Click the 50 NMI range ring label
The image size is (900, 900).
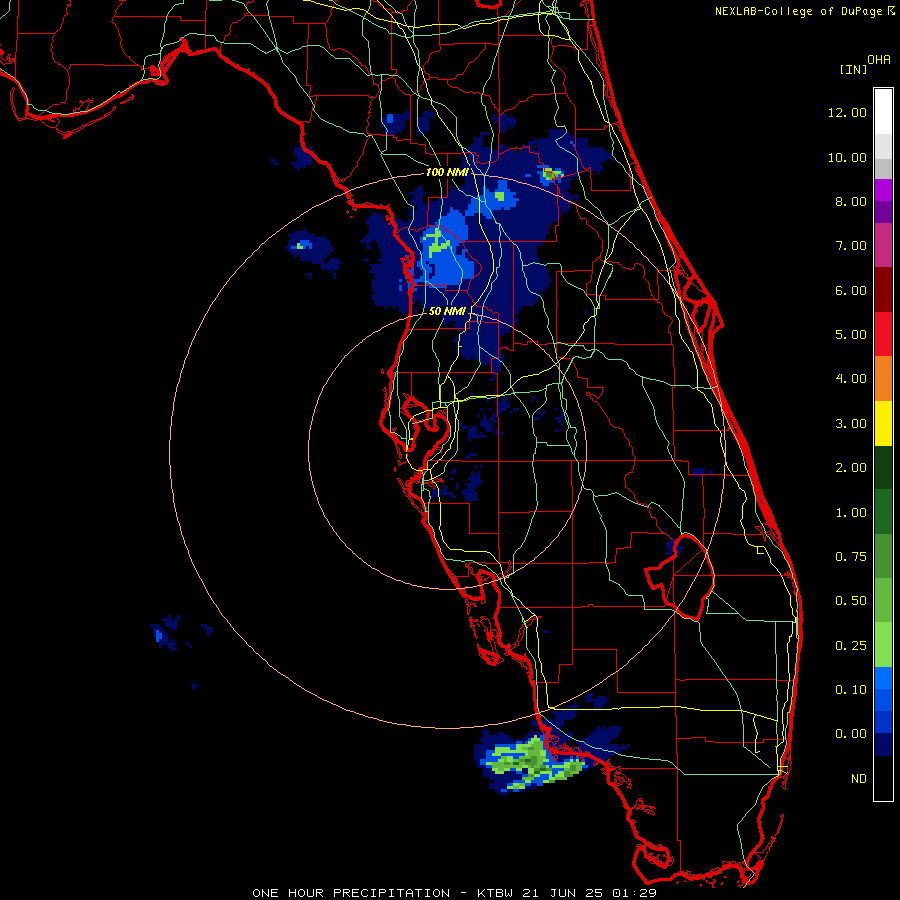pyautogui.click(x=447, y=311)
